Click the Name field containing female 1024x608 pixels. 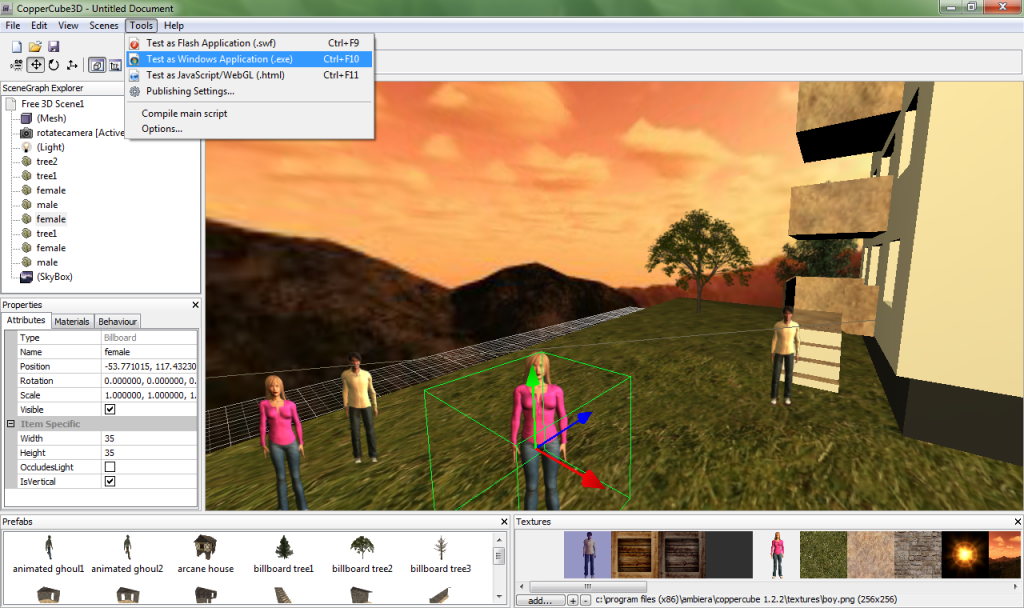[150, 352]
